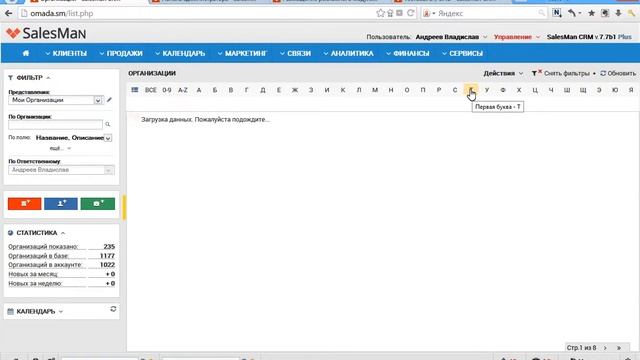Open the green add button

click(x=98, y=203)
